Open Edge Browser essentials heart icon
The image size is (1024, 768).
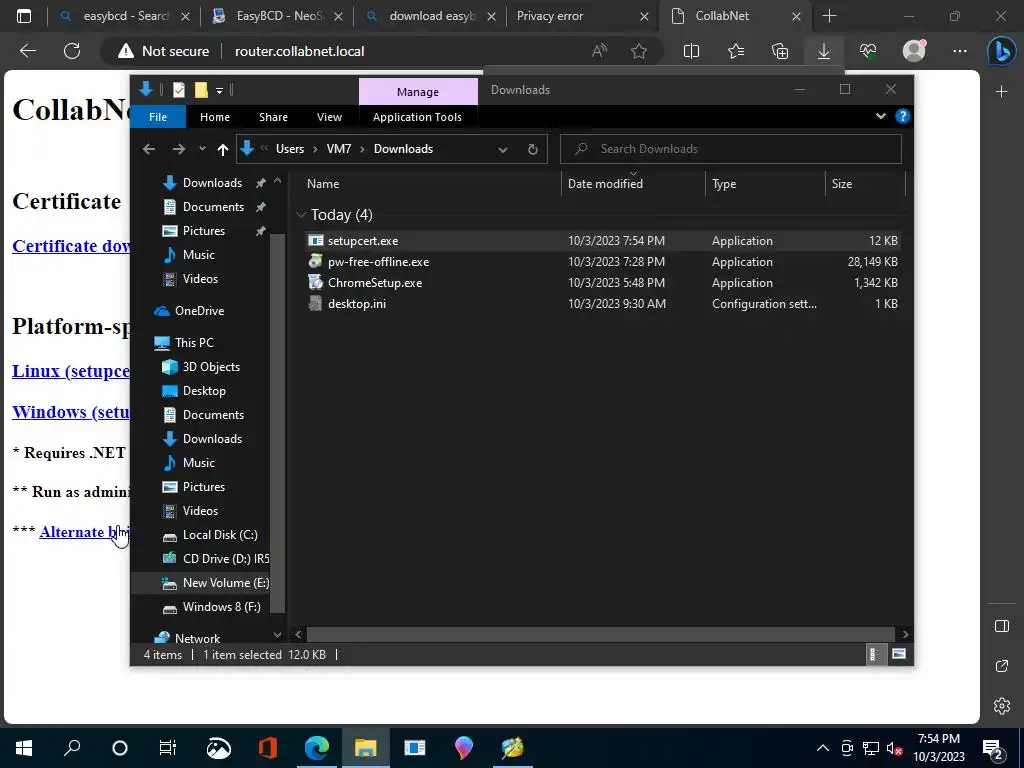[868, 51]
